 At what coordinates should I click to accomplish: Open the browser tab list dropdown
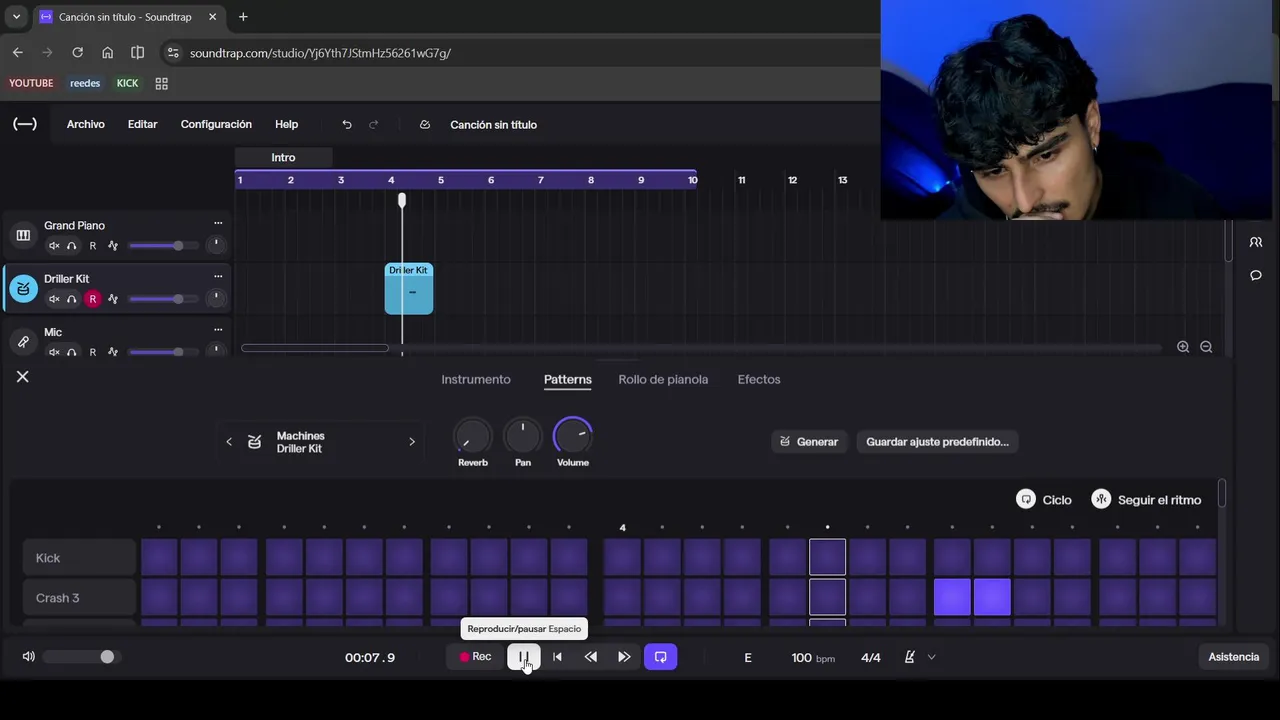point(16,17)
